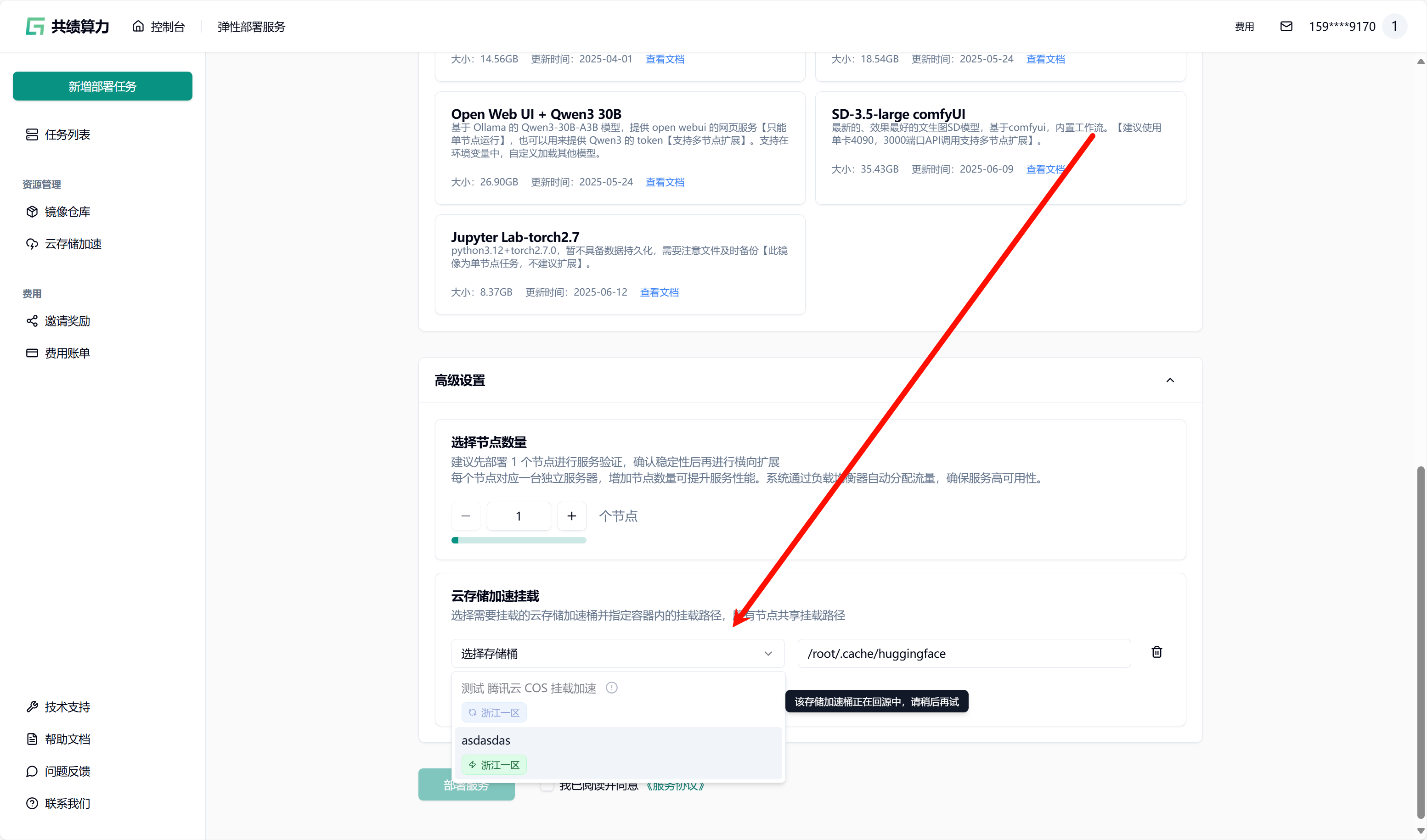
Task: Open 技术支持 from the sidebar bottom
Action: pyautogui.click(x=67, y=707)
